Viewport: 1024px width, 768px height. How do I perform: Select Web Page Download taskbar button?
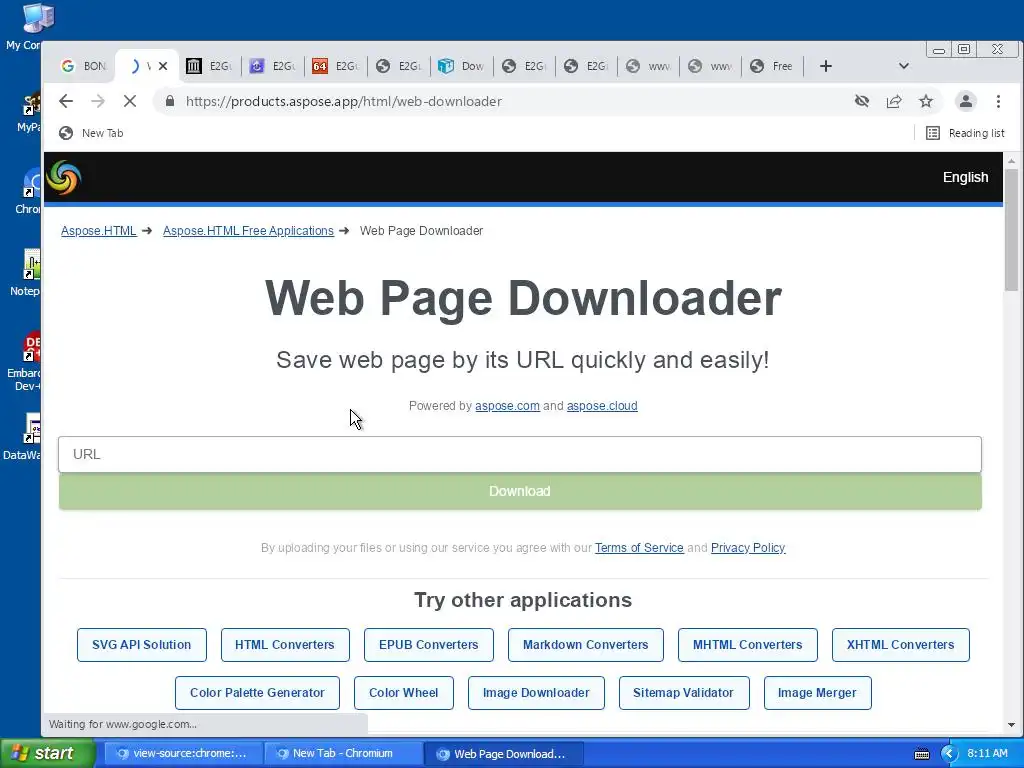502,754
